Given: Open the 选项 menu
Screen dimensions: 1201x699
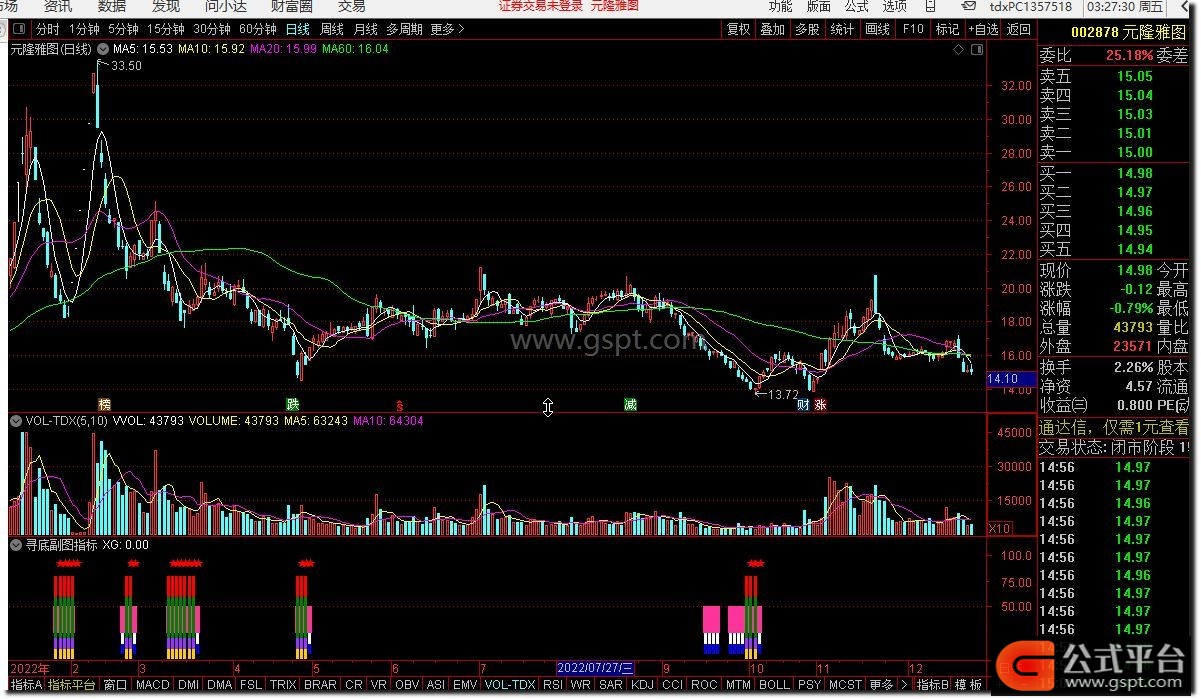Looking at the screenshot, I should coord(895,6).
